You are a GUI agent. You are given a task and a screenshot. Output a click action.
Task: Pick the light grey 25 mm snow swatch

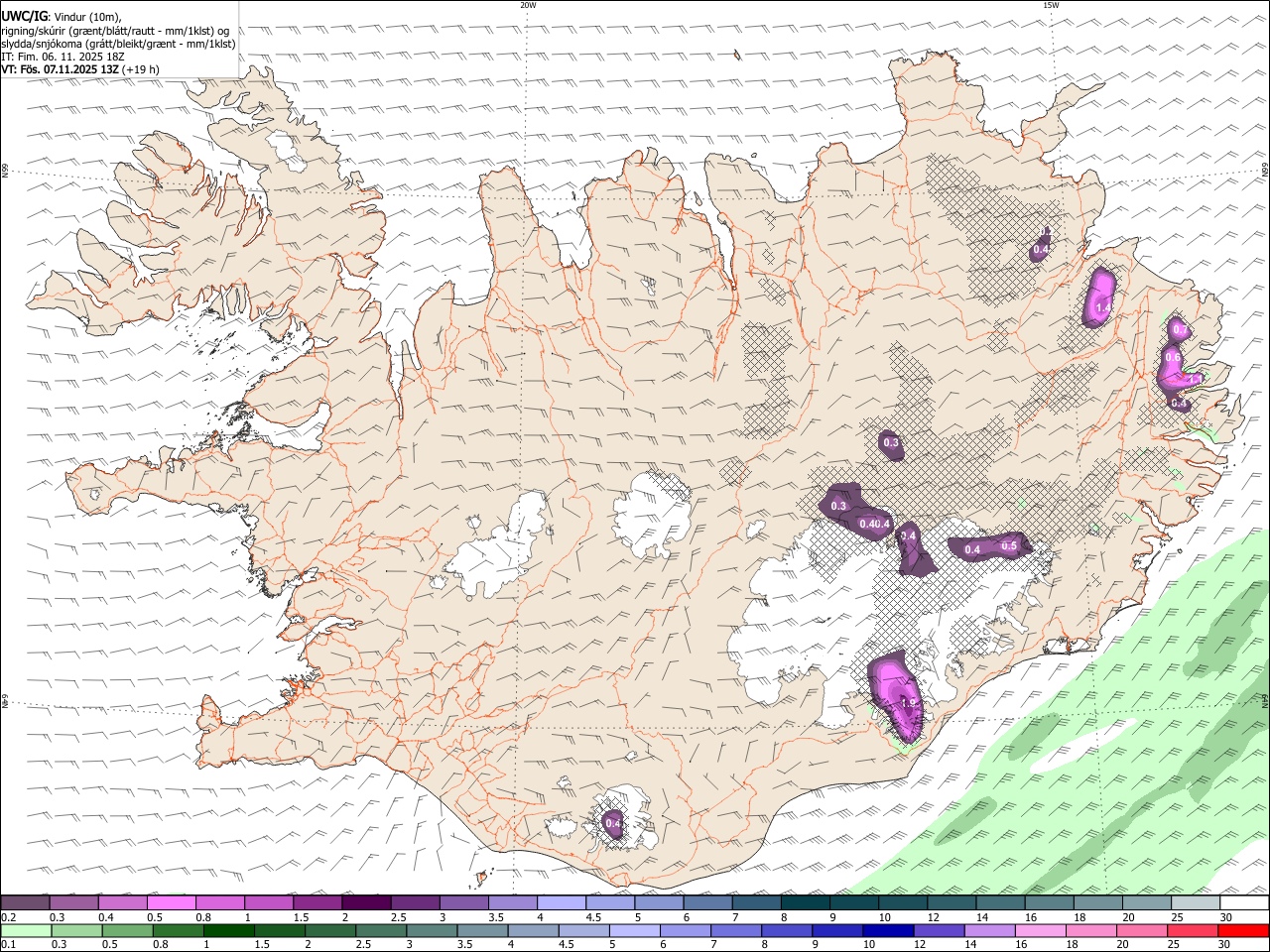pyautogui.click(x=1196, y=903)
